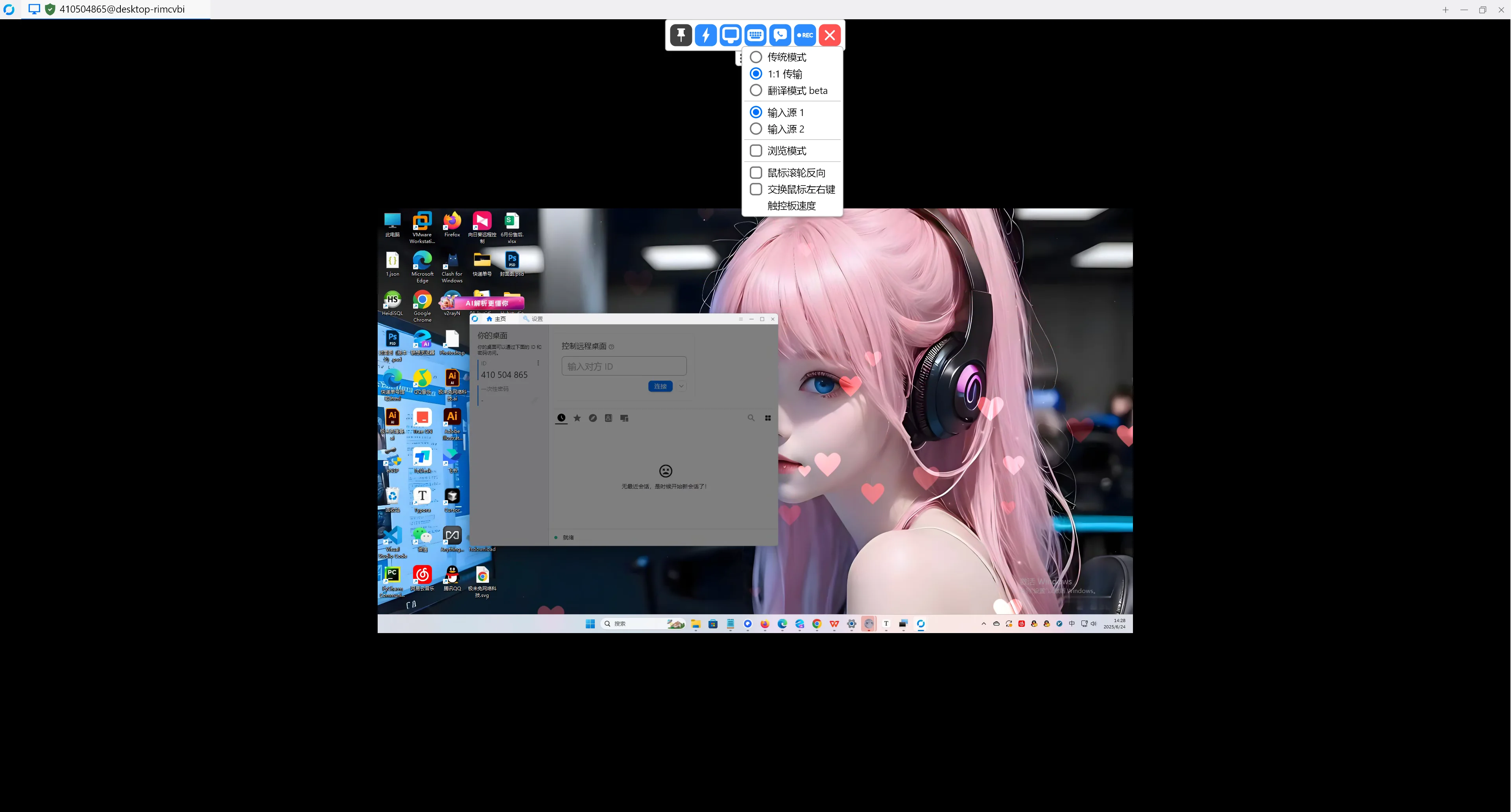The height and width of the screenshot is (812, 1511).
Task: Click the Cursor desktop icon
Action: point(452,500)
